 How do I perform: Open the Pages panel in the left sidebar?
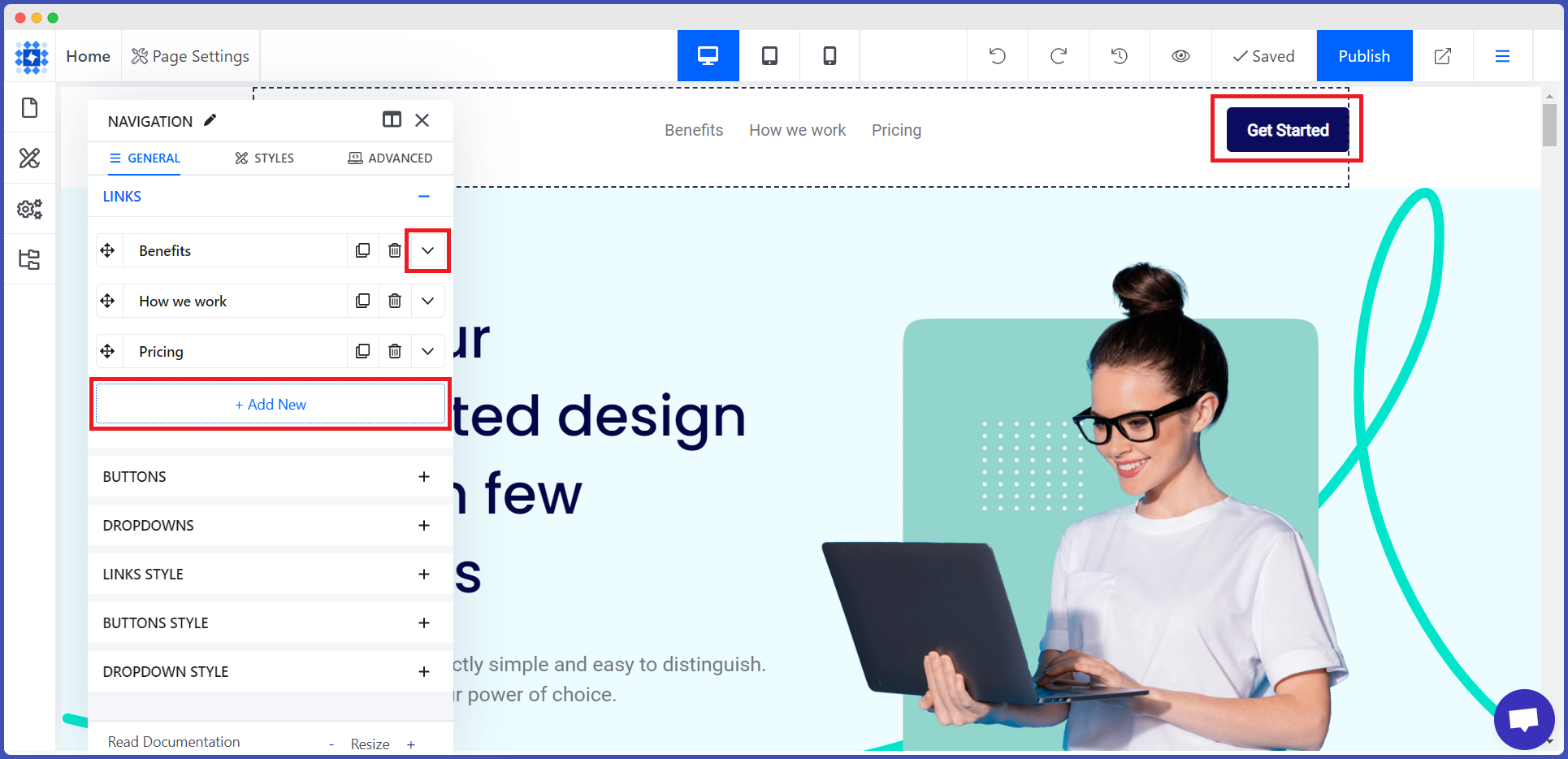tap(30, 107)
